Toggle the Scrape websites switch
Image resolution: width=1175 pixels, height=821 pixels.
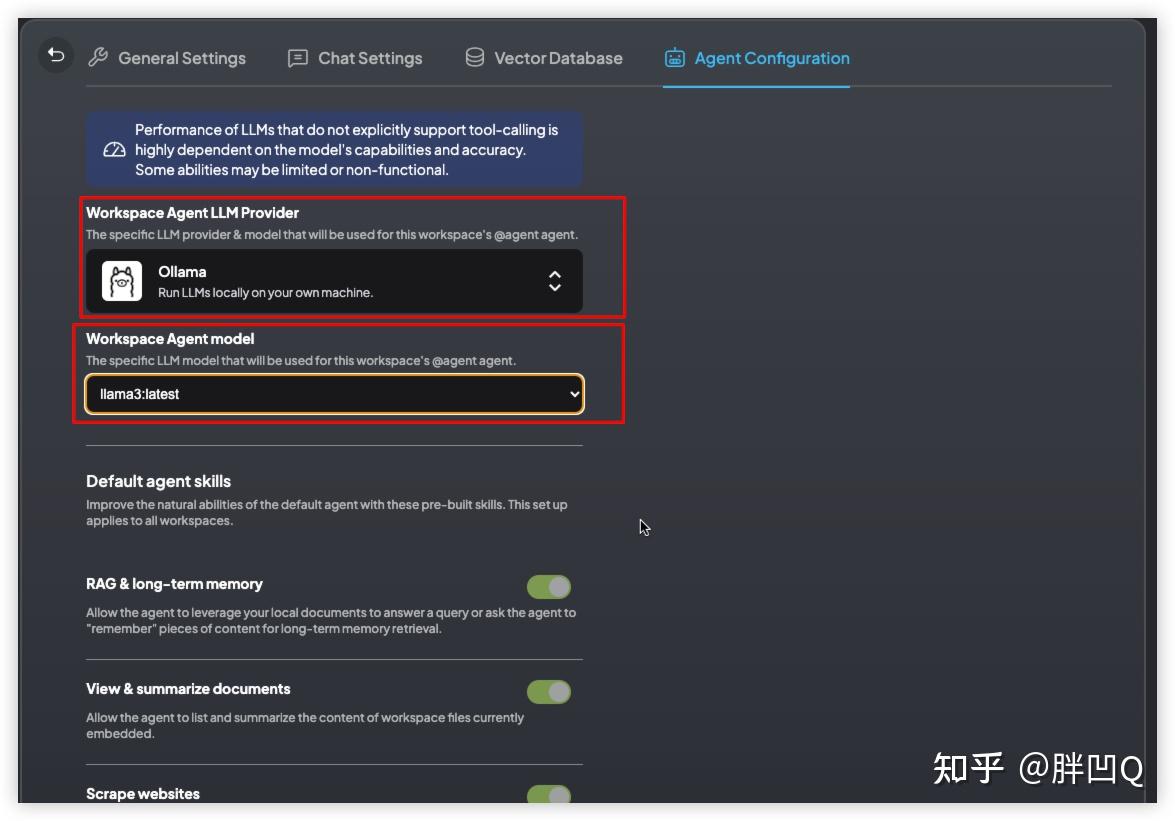pyautogui.click(x=549, y=794)
